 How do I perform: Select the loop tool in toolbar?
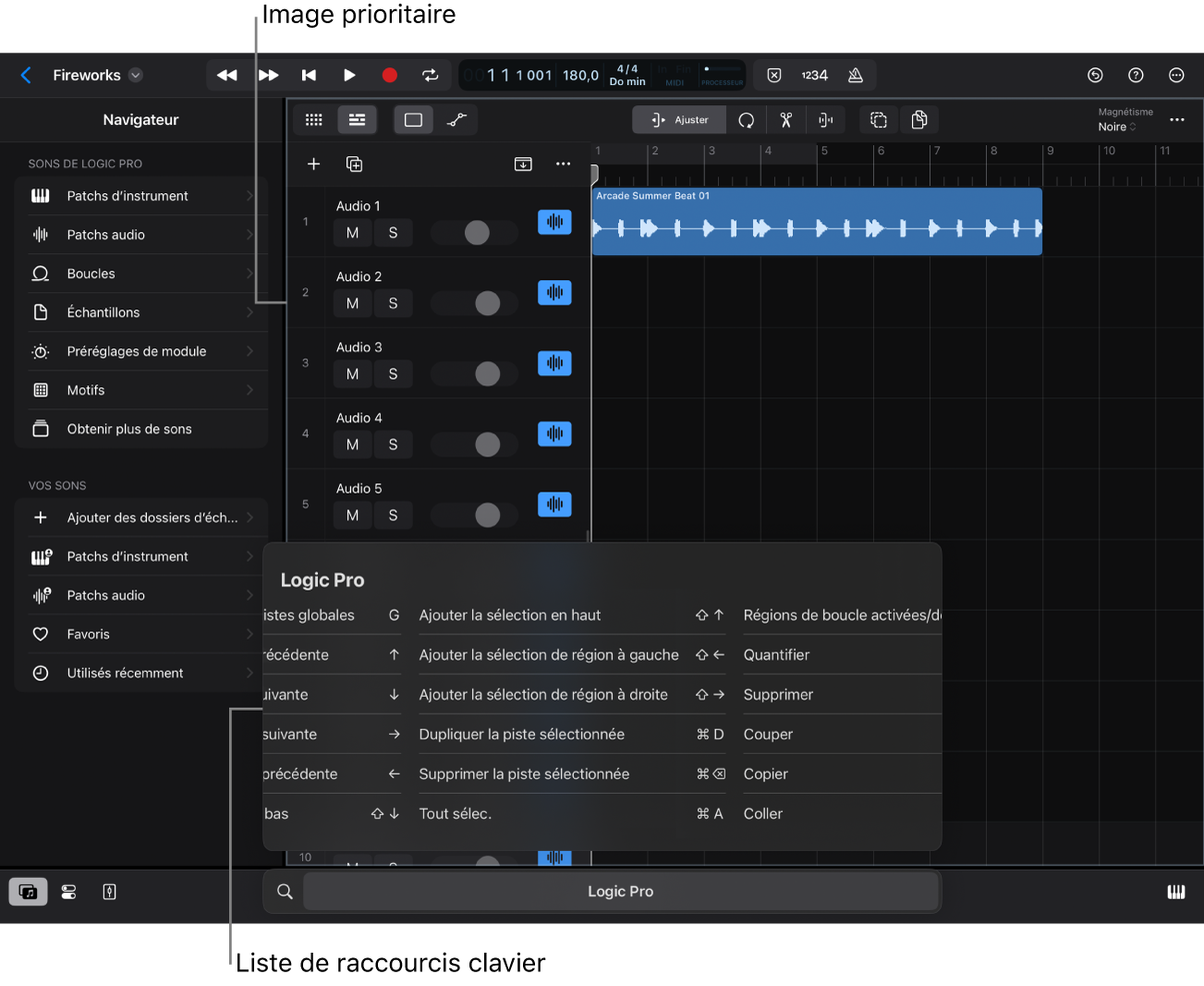(x=746, y=120)
